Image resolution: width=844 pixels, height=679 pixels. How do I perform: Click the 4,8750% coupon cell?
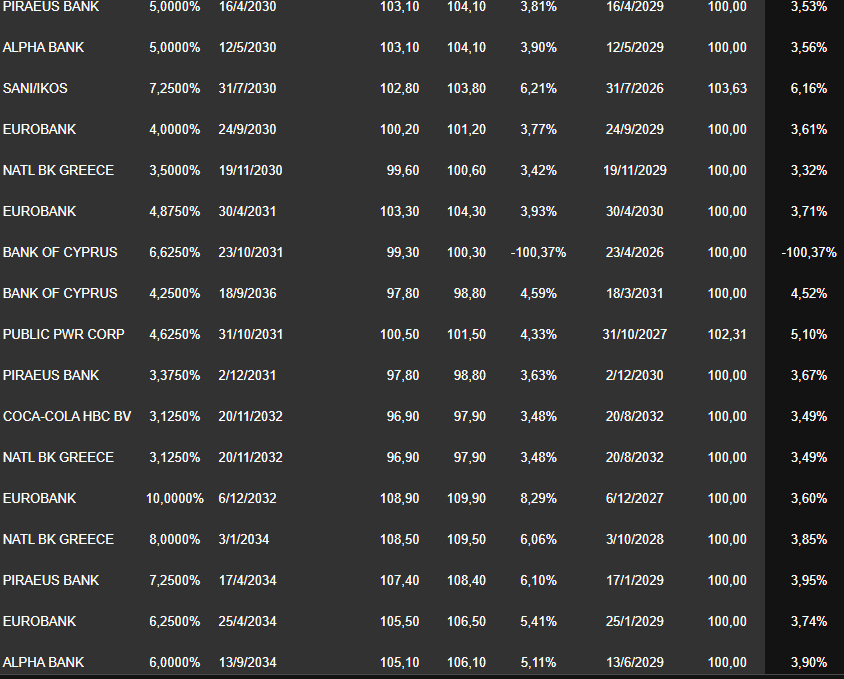click(174, 211)
